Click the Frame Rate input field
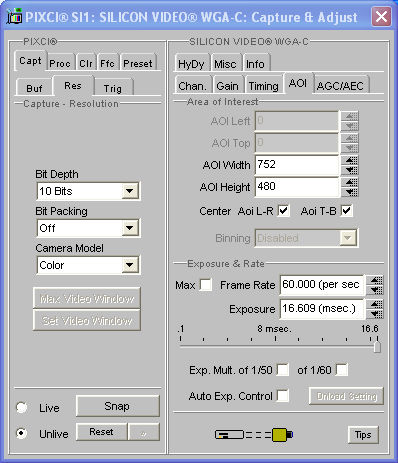This screenshot has height=463, width=398. click(322, 285)
